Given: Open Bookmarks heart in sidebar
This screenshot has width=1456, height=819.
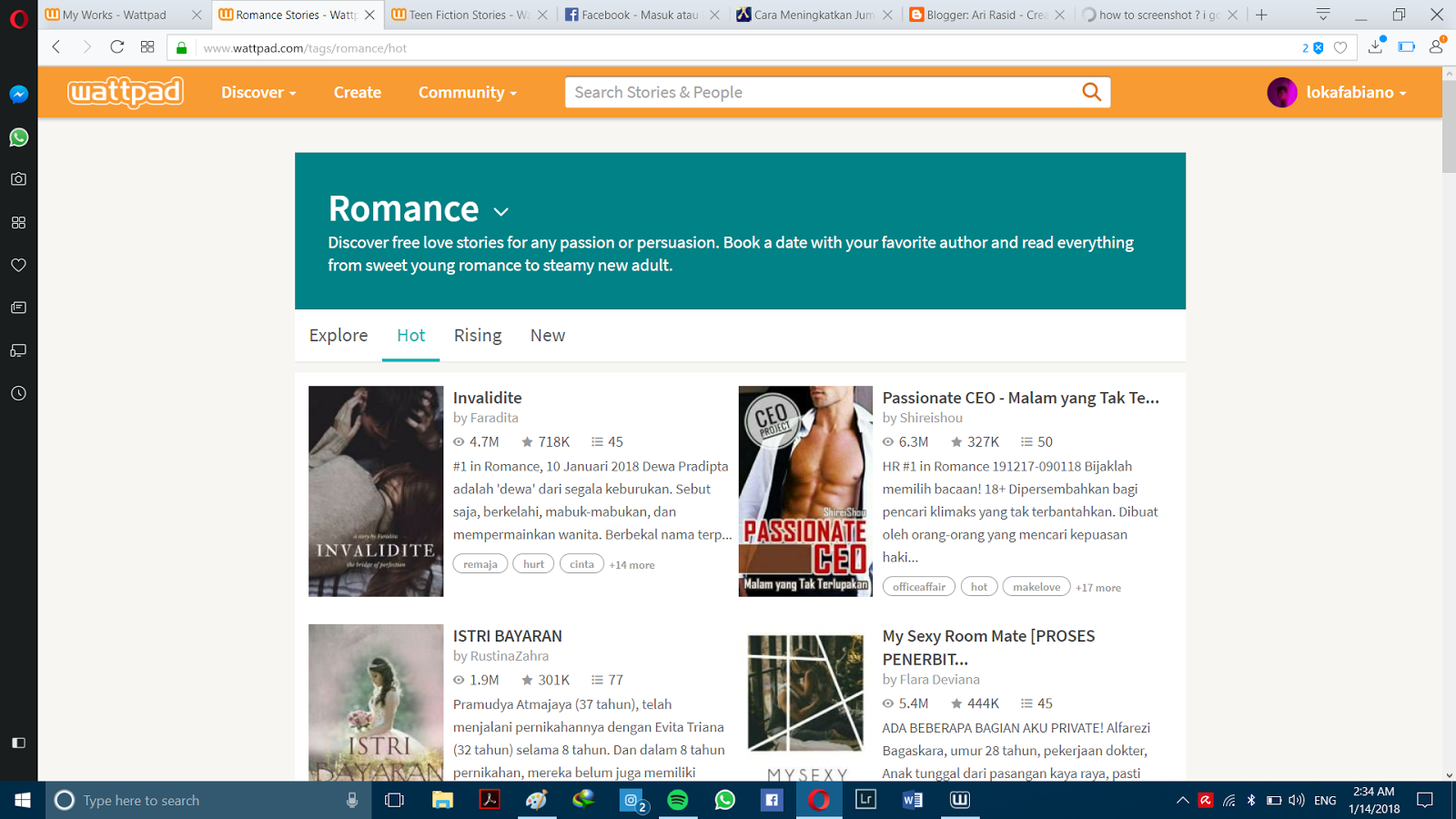Looking at the screenshot, I should click(18, 265).
